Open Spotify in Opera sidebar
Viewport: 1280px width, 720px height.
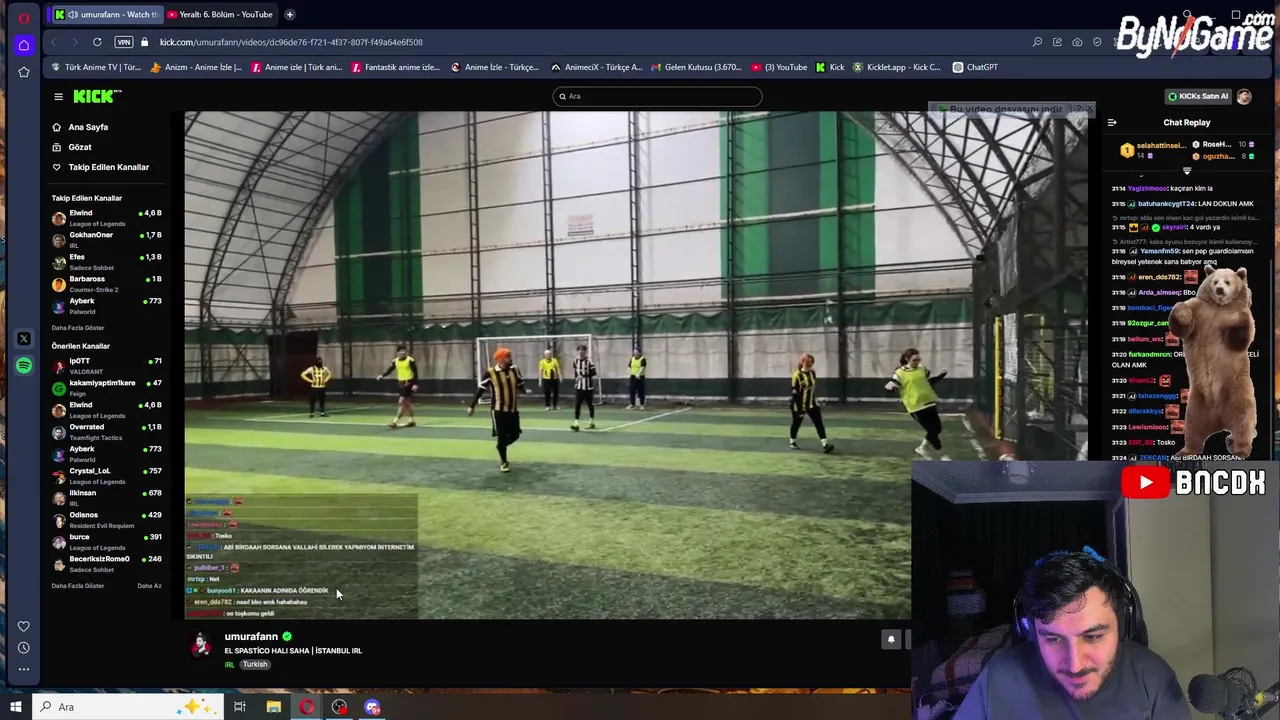(24, 366)
